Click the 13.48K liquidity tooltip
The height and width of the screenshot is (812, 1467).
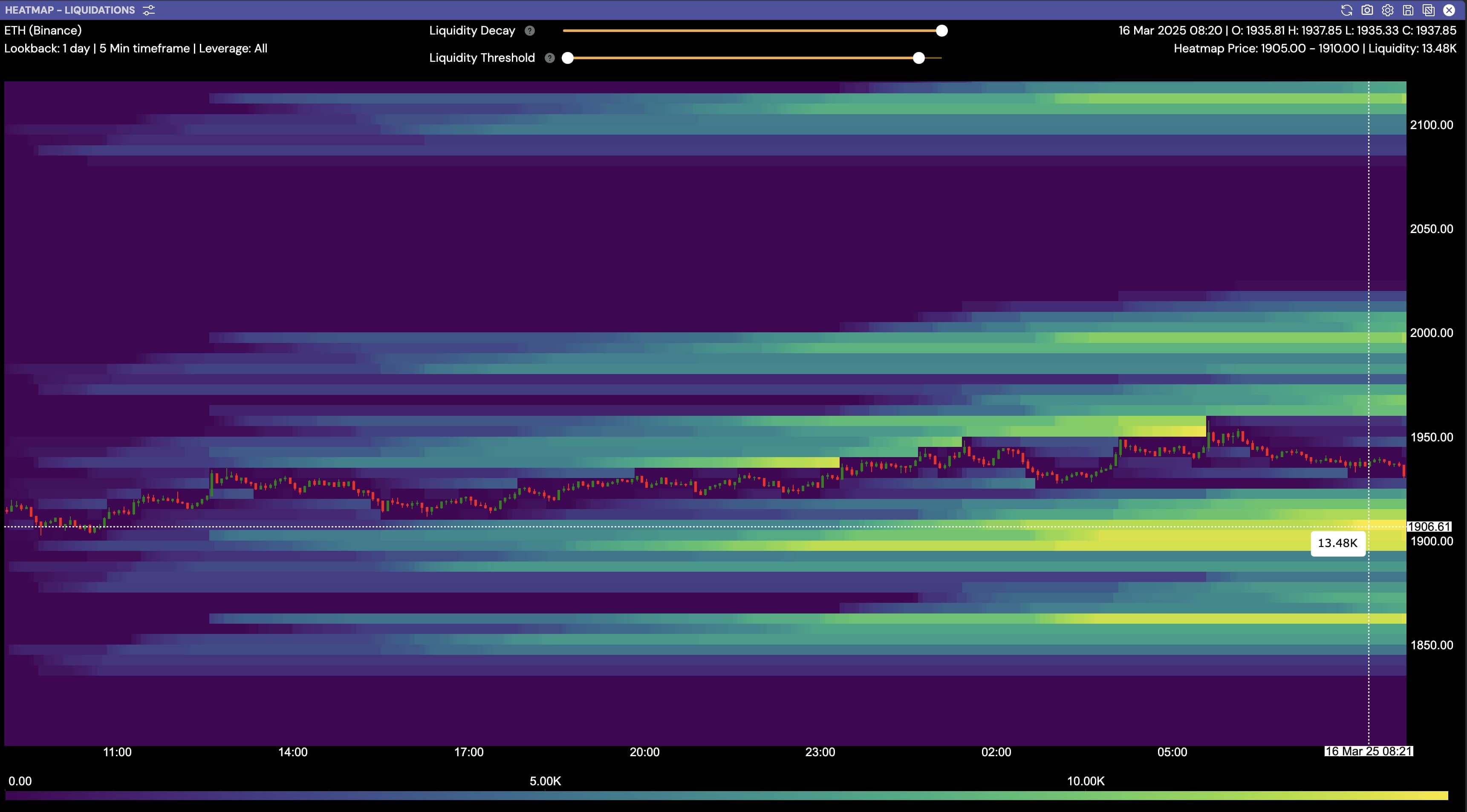tap(1338, 543)
